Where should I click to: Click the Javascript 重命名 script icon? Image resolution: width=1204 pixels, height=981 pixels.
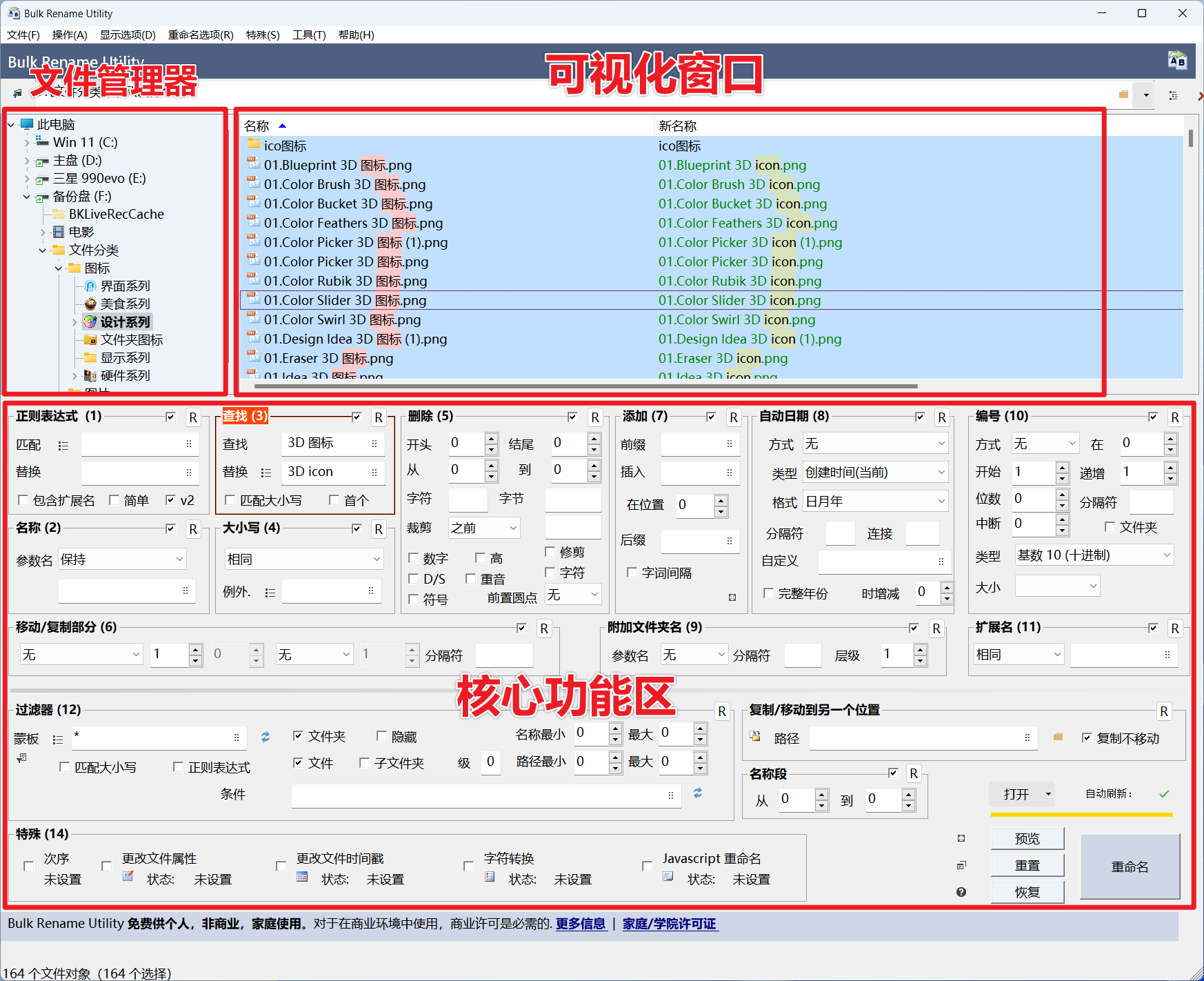[668, 877]
